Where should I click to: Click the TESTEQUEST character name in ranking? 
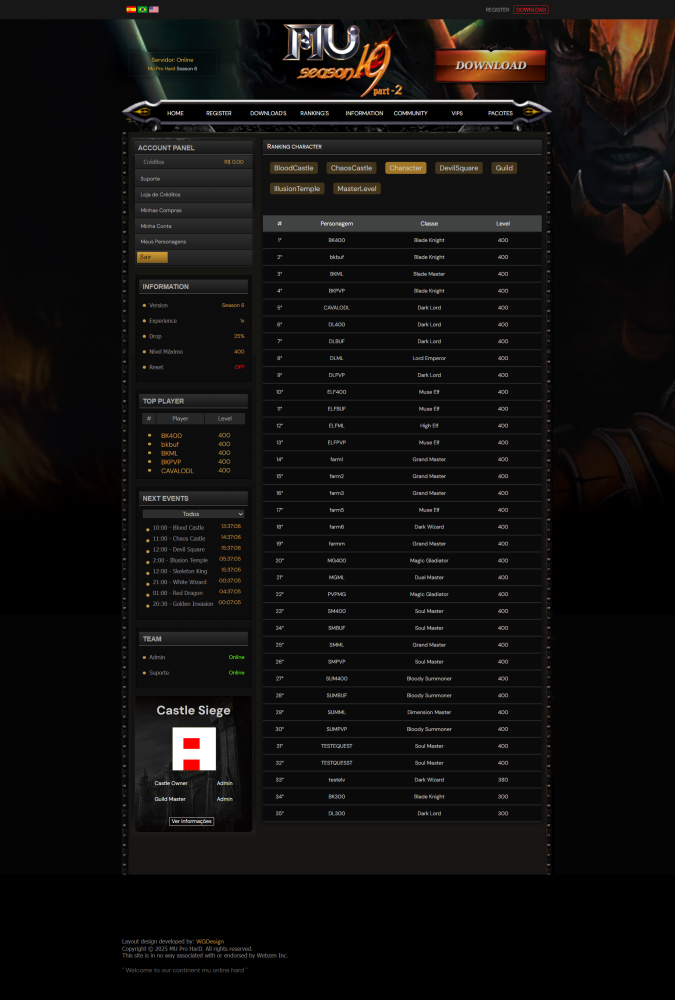337,746
